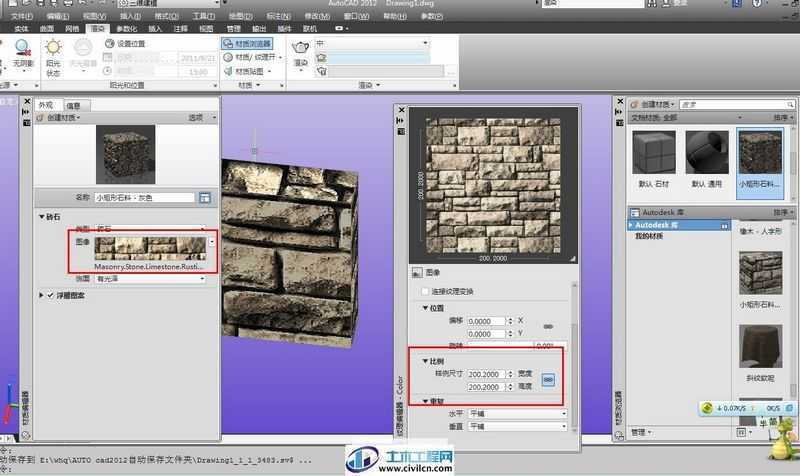
Task: Click the lock aspect ratio link icon
Action: pos(548,380)
